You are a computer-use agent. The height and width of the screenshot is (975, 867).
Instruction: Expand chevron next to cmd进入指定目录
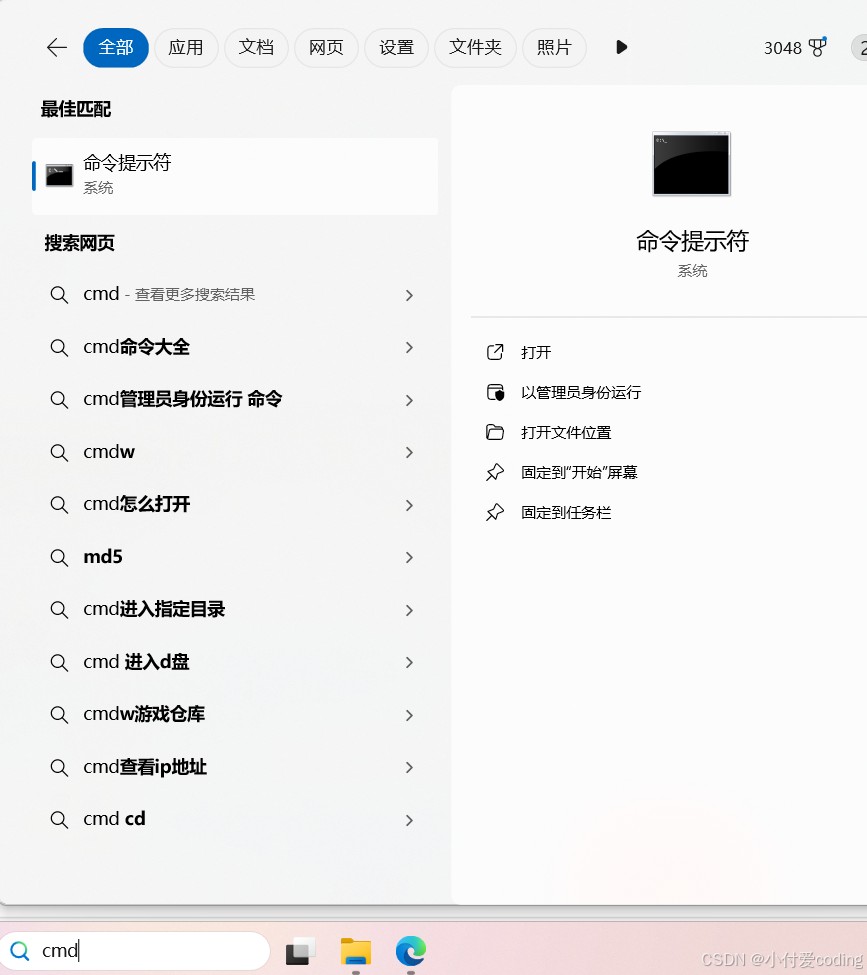tap(409, 610)
